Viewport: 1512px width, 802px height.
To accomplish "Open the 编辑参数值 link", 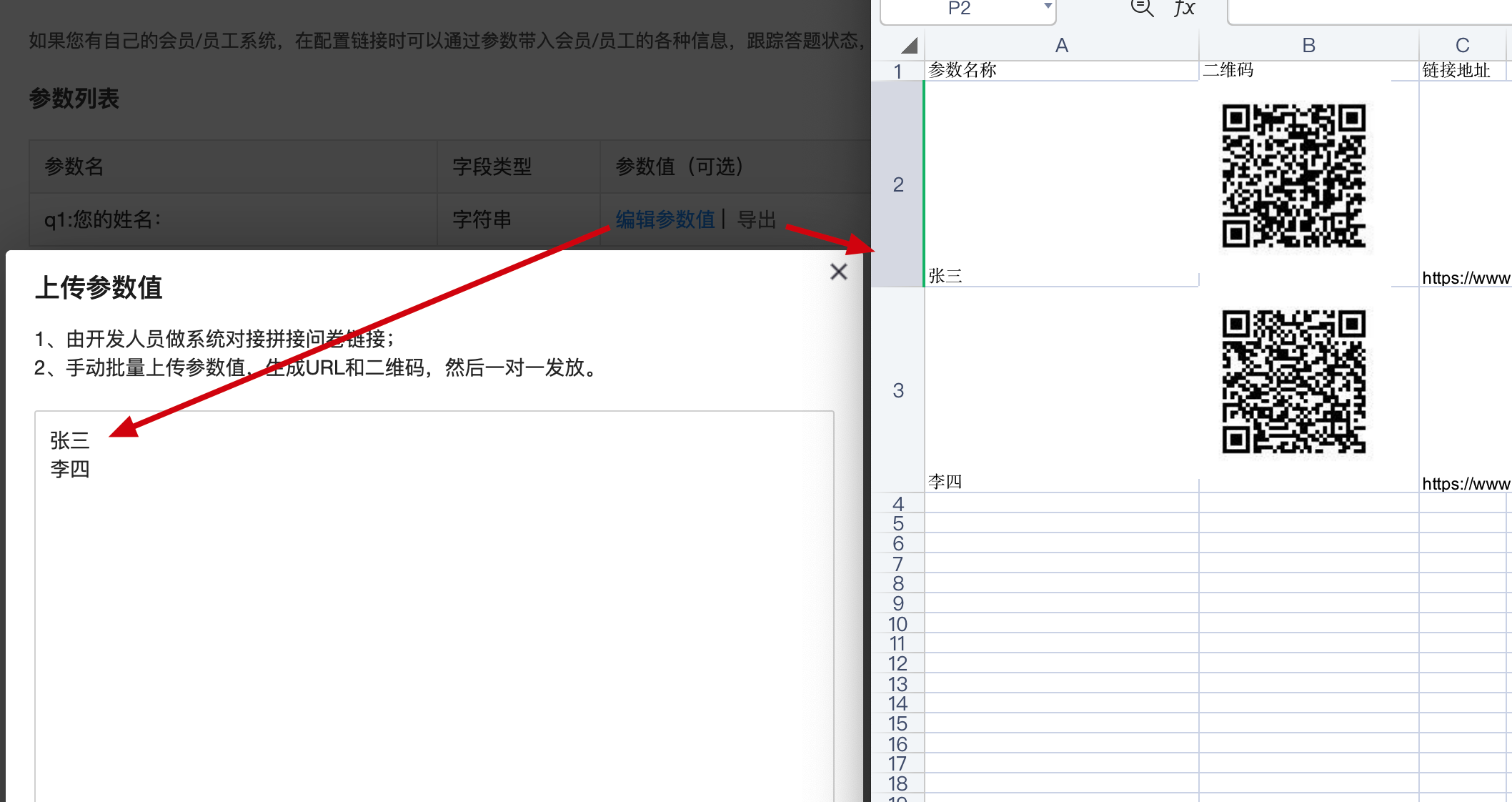I will coord(665,219).
